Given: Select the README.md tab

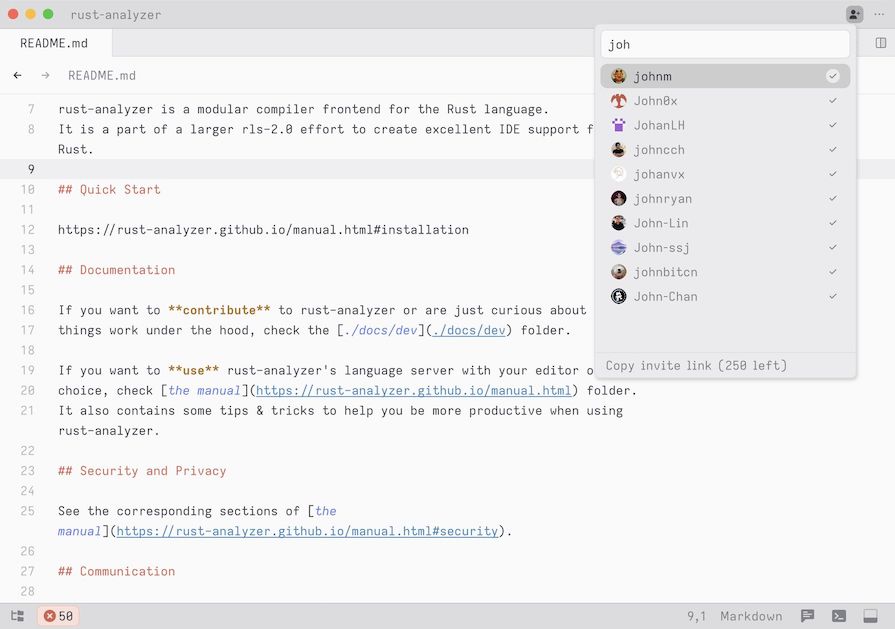Looking at the screenshot, I should tap(55, 43).
